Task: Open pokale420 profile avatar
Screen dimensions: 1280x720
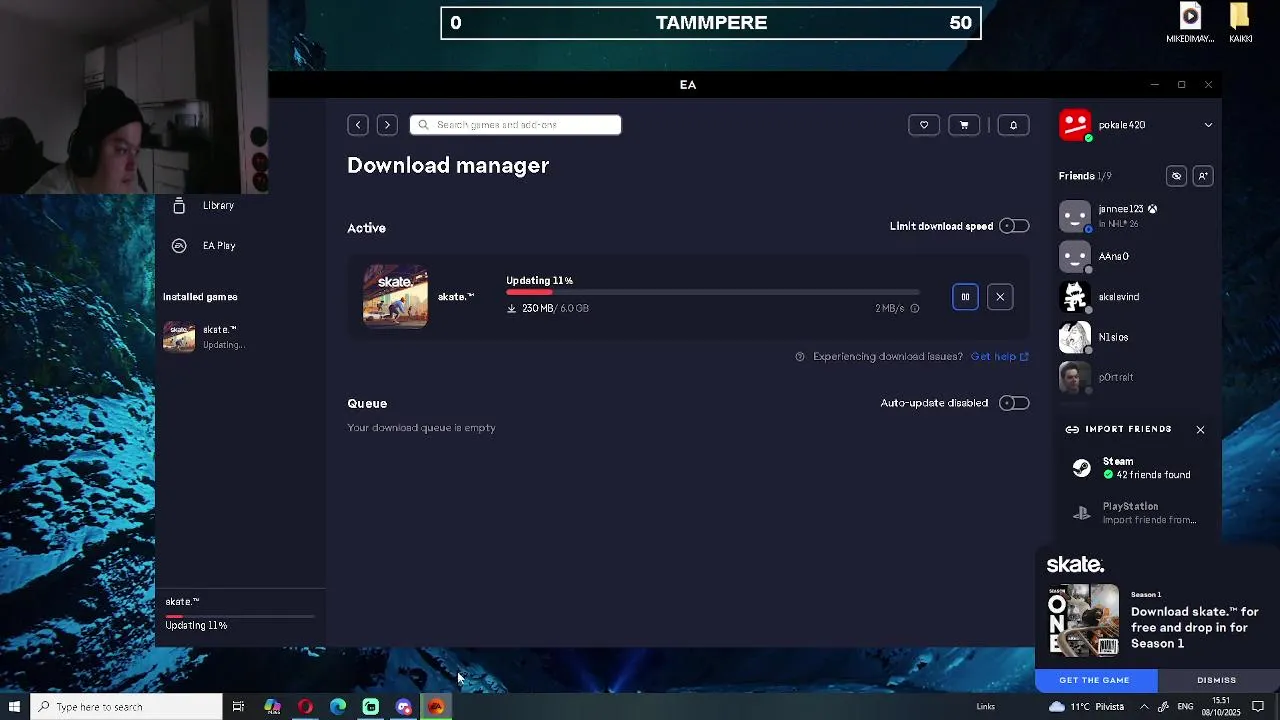Action: click(x=1075, y=125)
